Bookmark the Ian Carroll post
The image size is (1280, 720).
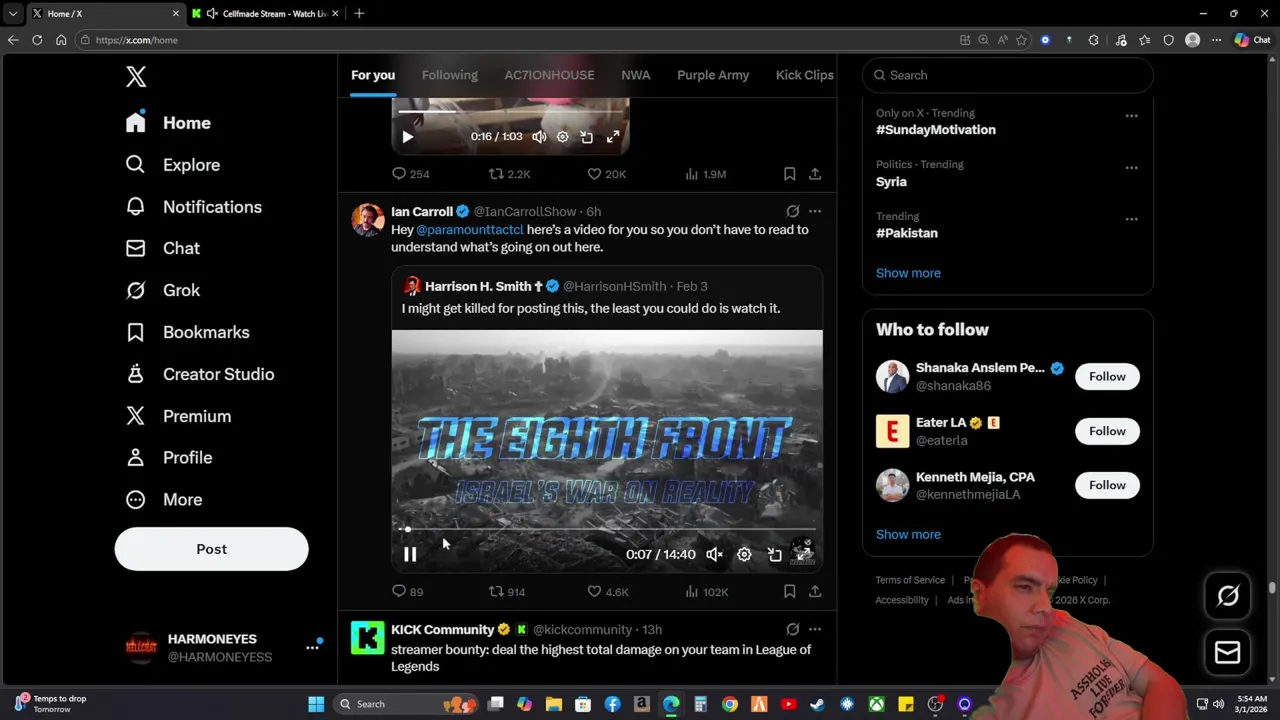789,592
